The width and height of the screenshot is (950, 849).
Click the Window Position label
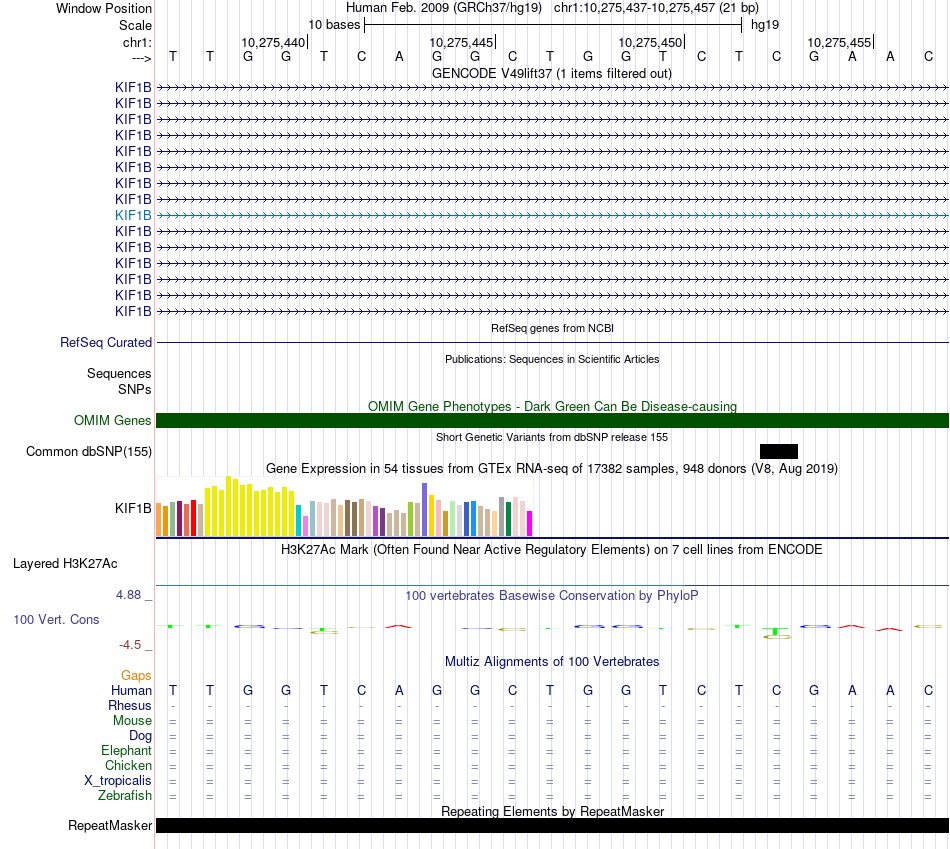[104, 8]
